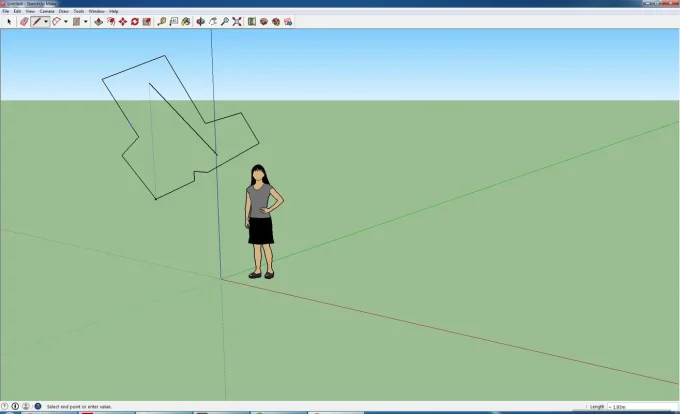Select the Move tool
This screenshot has height=414, width=680.
pyautogui.click(x=122, y=21)
